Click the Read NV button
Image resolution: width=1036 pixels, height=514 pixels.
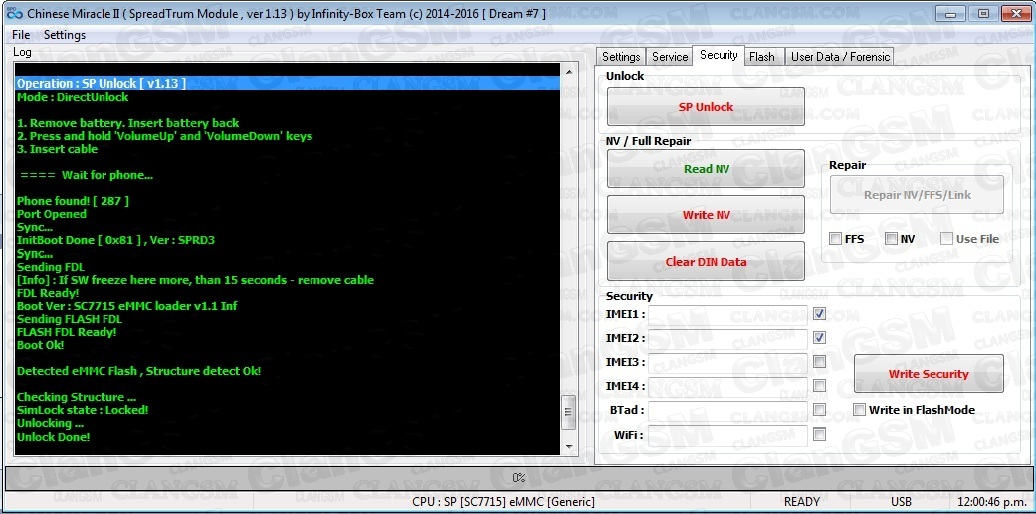point(706,168)
